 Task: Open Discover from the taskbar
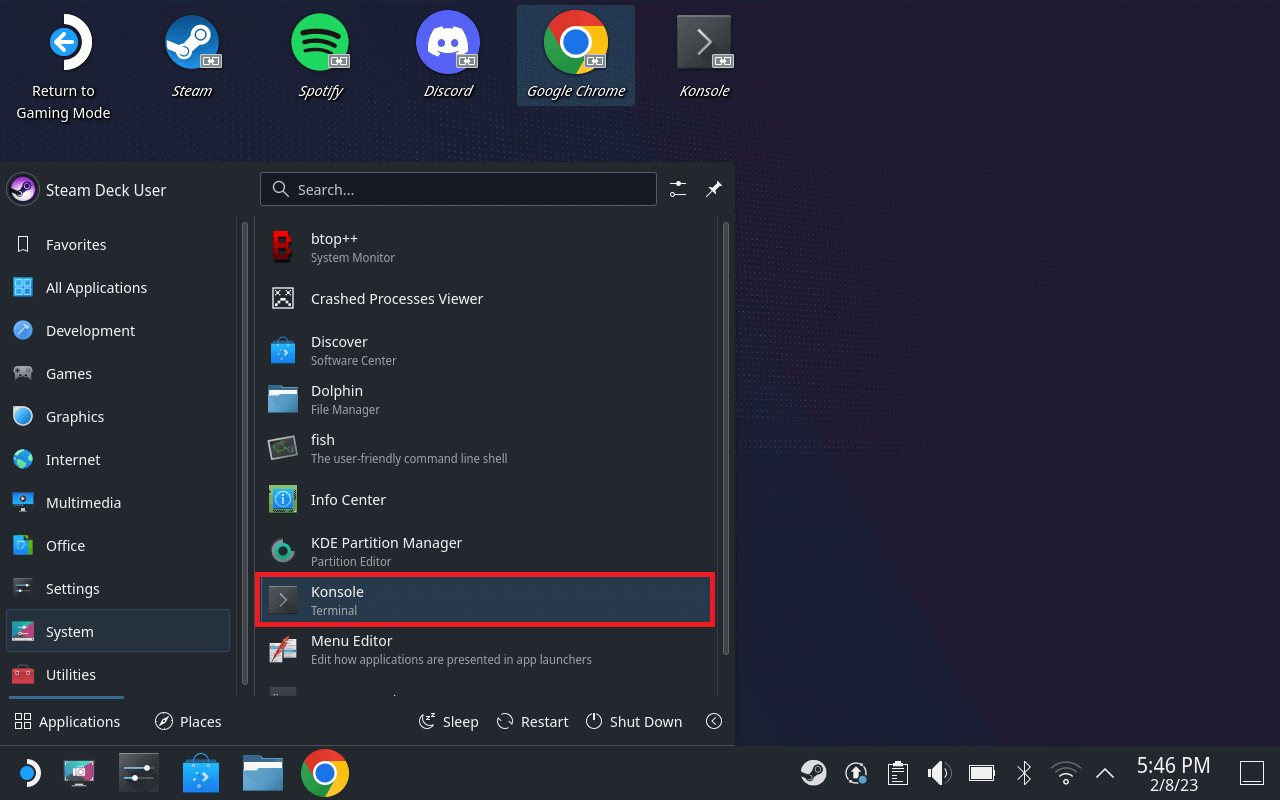point(201,772)
